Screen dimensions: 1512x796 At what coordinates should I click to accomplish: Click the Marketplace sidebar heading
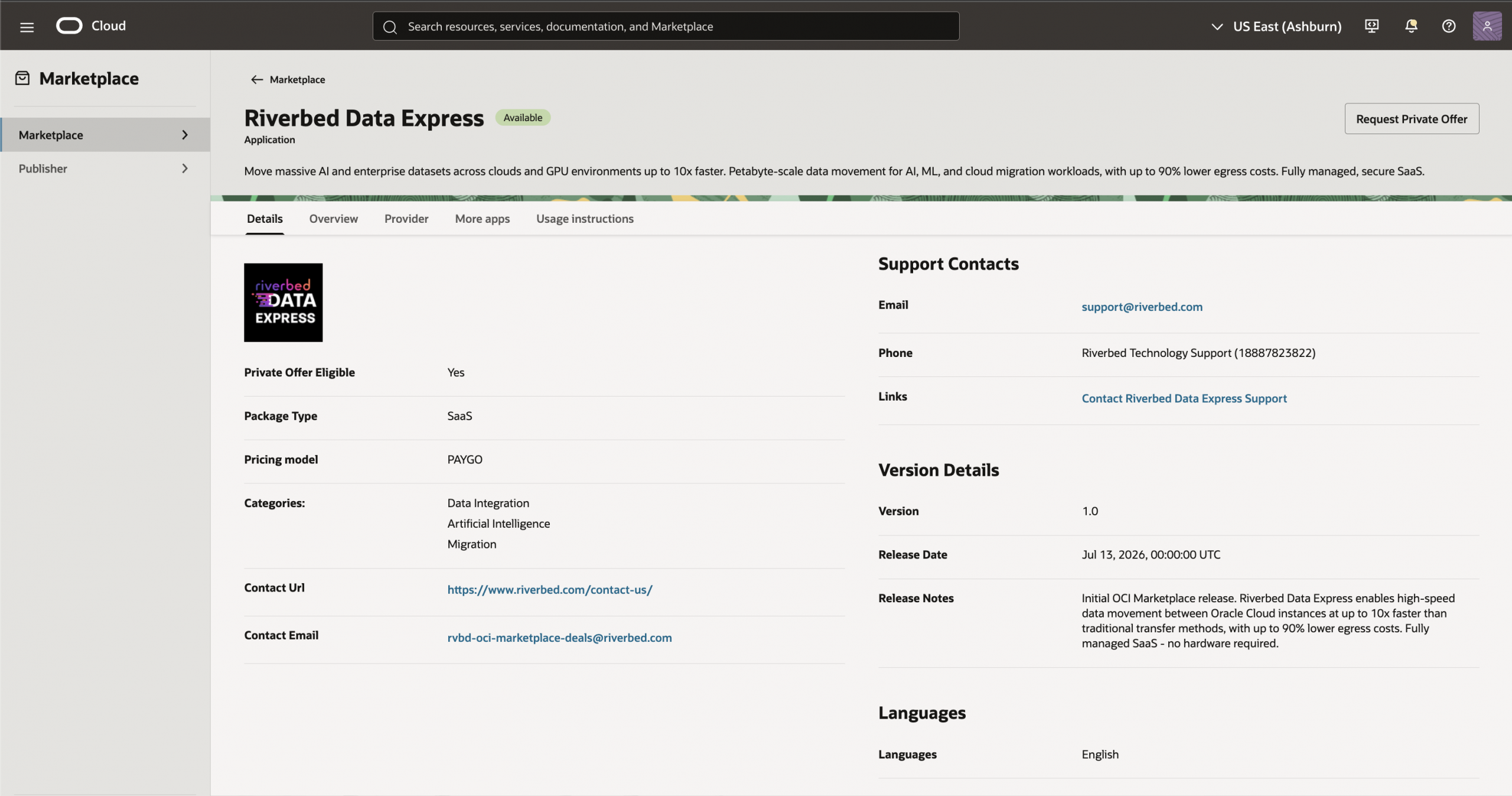(89, 79)
